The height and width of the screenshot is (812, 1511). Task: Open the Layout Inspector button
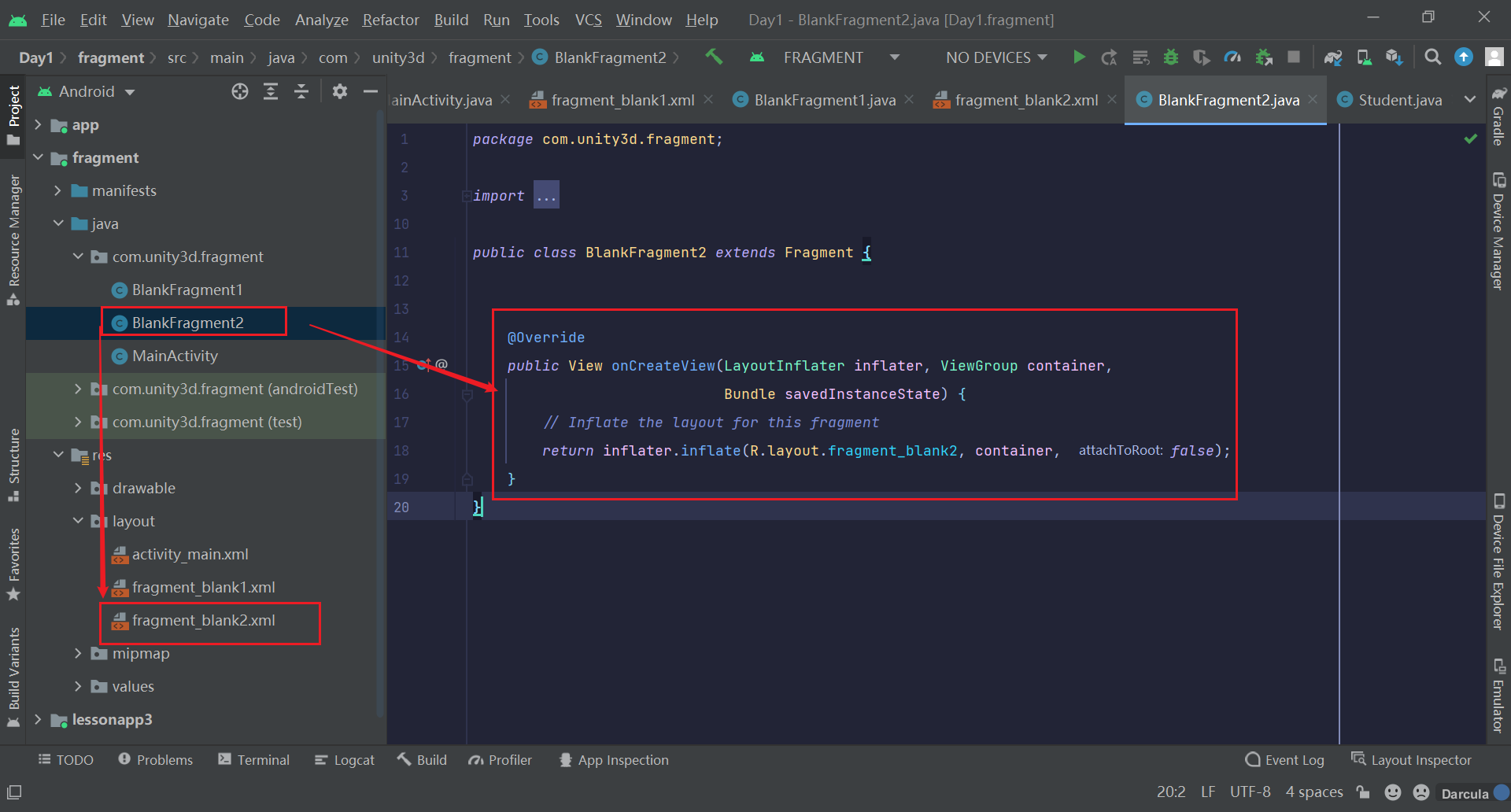coord(1411,760)
